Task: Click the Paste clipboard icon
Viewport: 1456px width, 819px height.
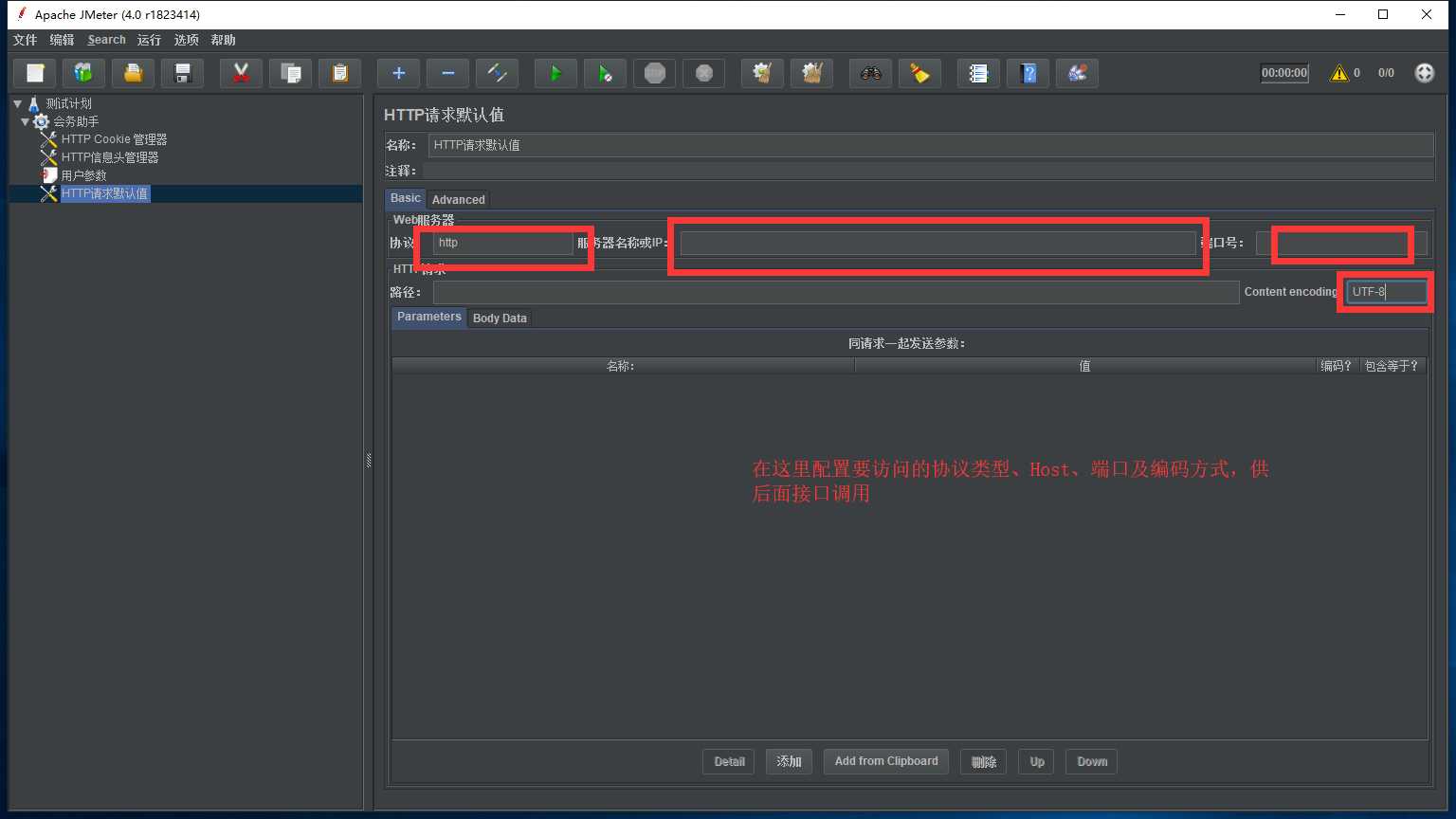Action: pyautogui.click(x=340, y=73)
